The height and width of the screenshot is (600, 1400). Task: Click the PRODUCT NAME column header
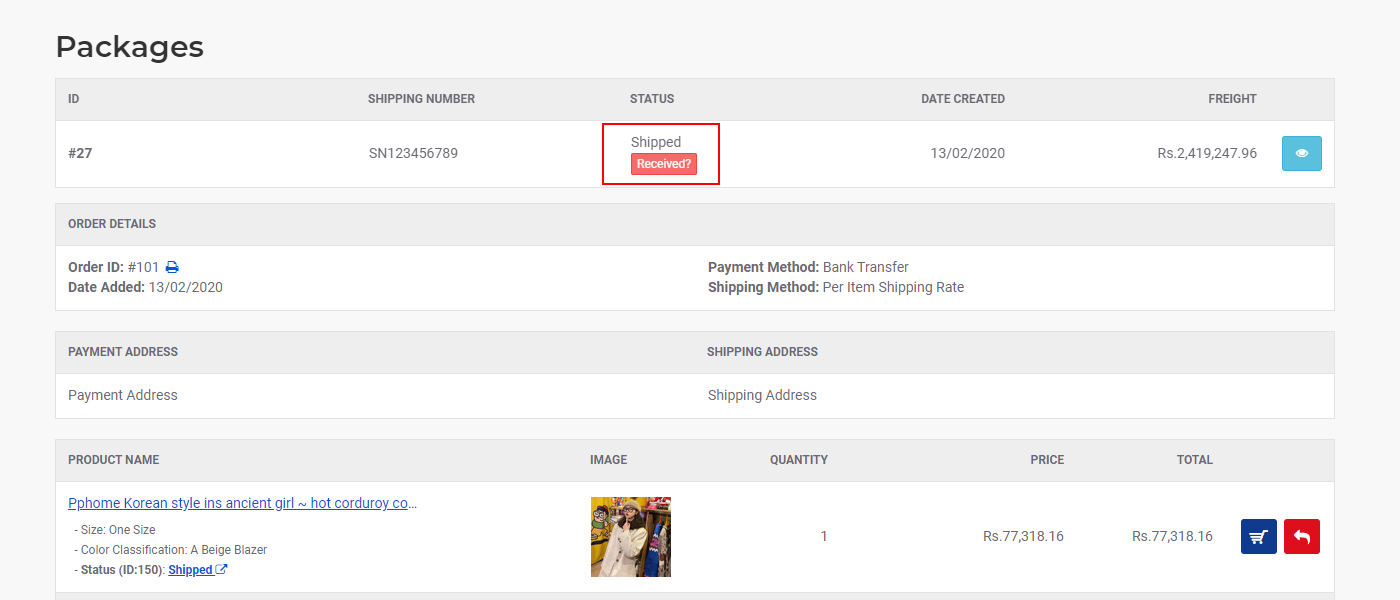tap(113, 460)
